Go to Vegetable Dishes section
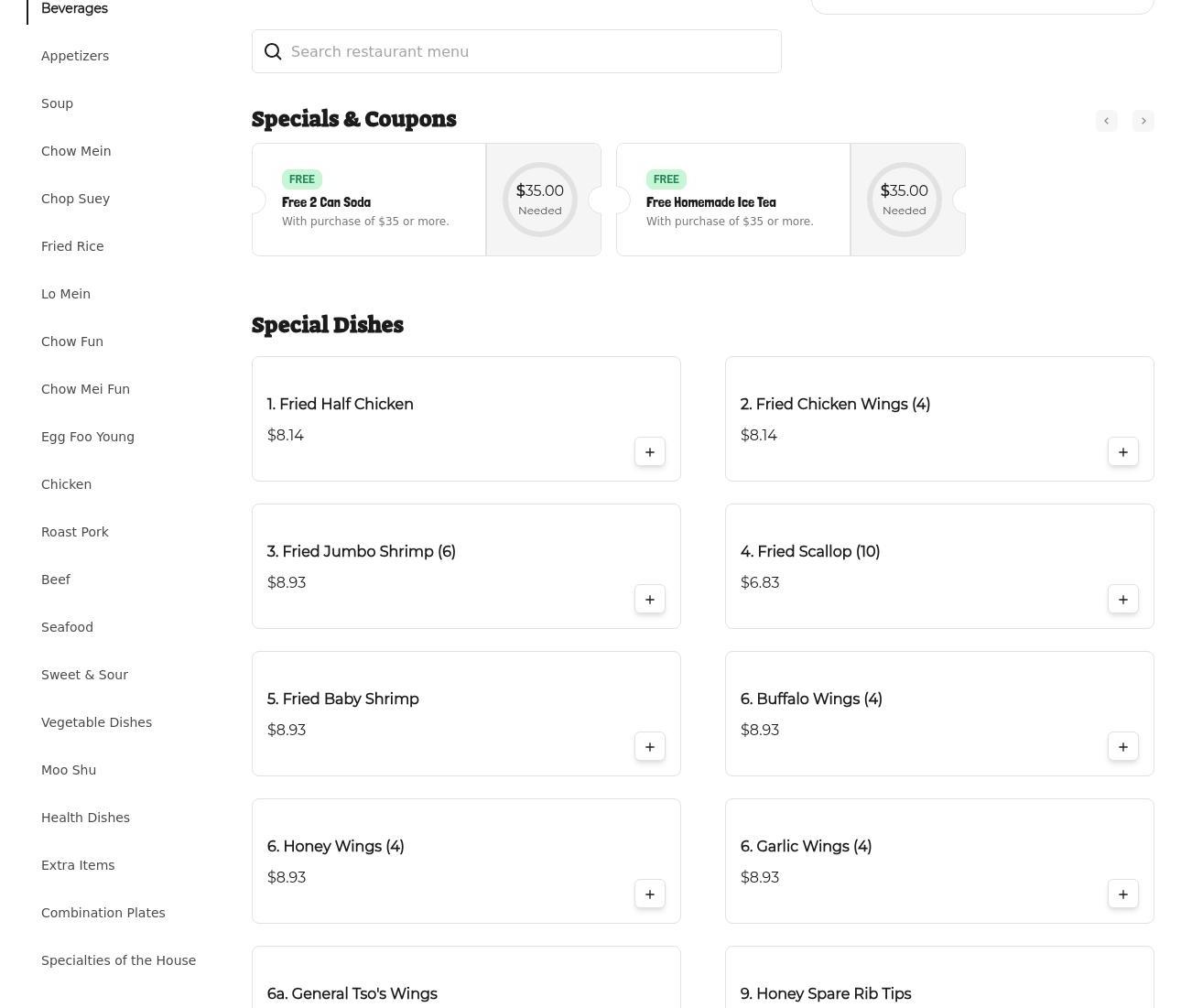The image size is (1181, 1008). 96,722
